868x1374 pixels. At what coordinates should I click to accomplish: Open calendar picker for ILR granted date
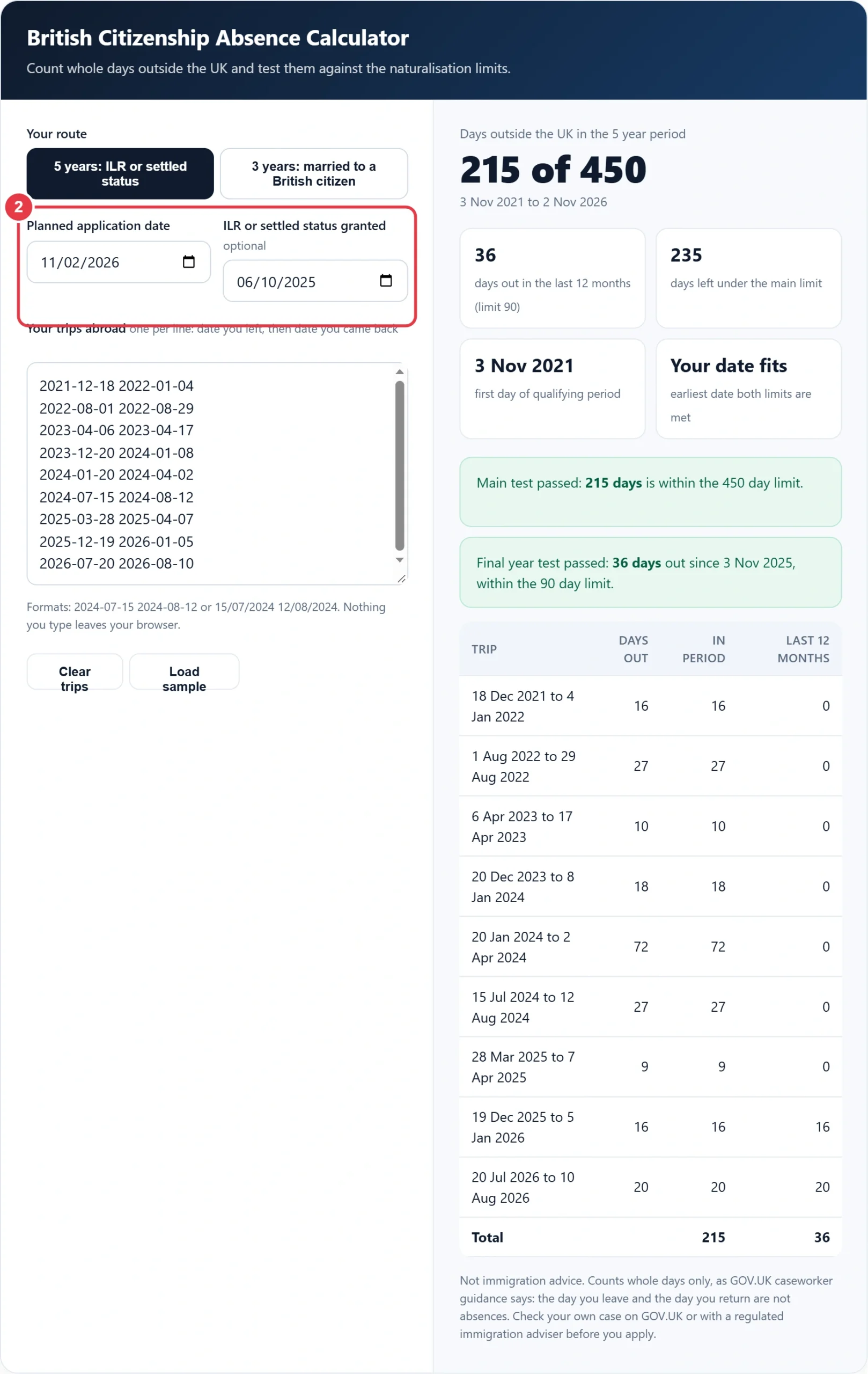tap(386, 281)
